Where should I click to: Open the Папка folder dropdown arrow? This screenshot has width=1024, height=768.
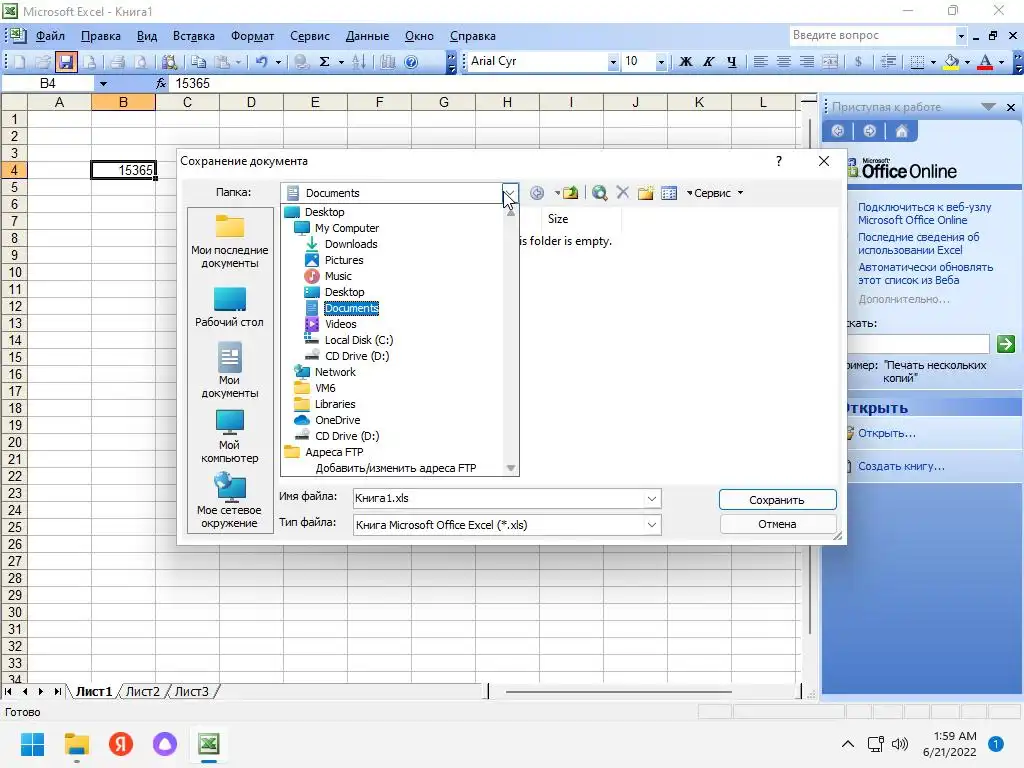point(510,193)
